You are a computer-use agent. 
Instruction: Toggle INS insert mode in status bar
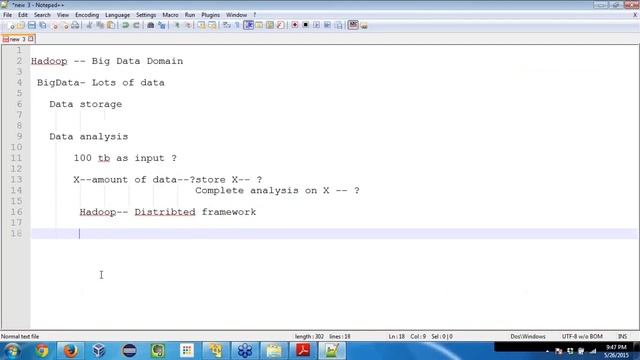click(622, 336)
